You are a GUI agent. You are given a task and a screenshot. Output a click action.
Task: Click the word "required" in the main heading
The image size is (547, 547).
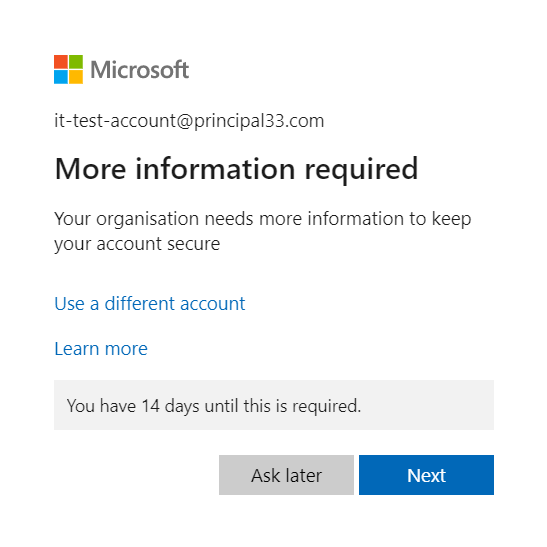pos(361,170)
